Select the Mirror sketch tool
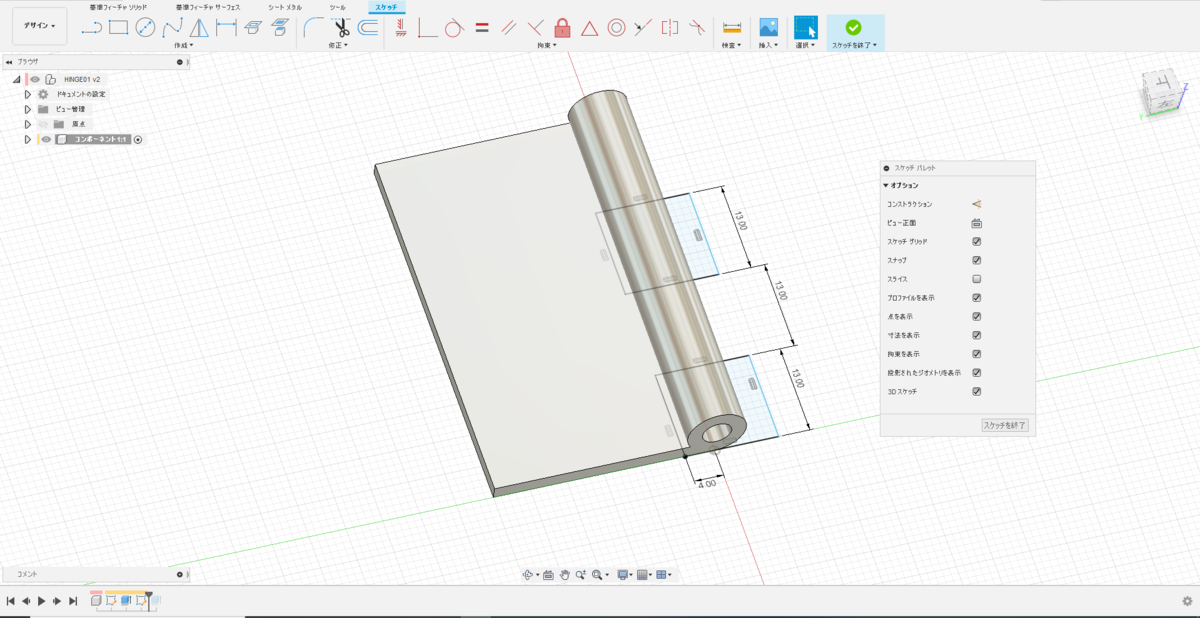 [x=199, y=28]
